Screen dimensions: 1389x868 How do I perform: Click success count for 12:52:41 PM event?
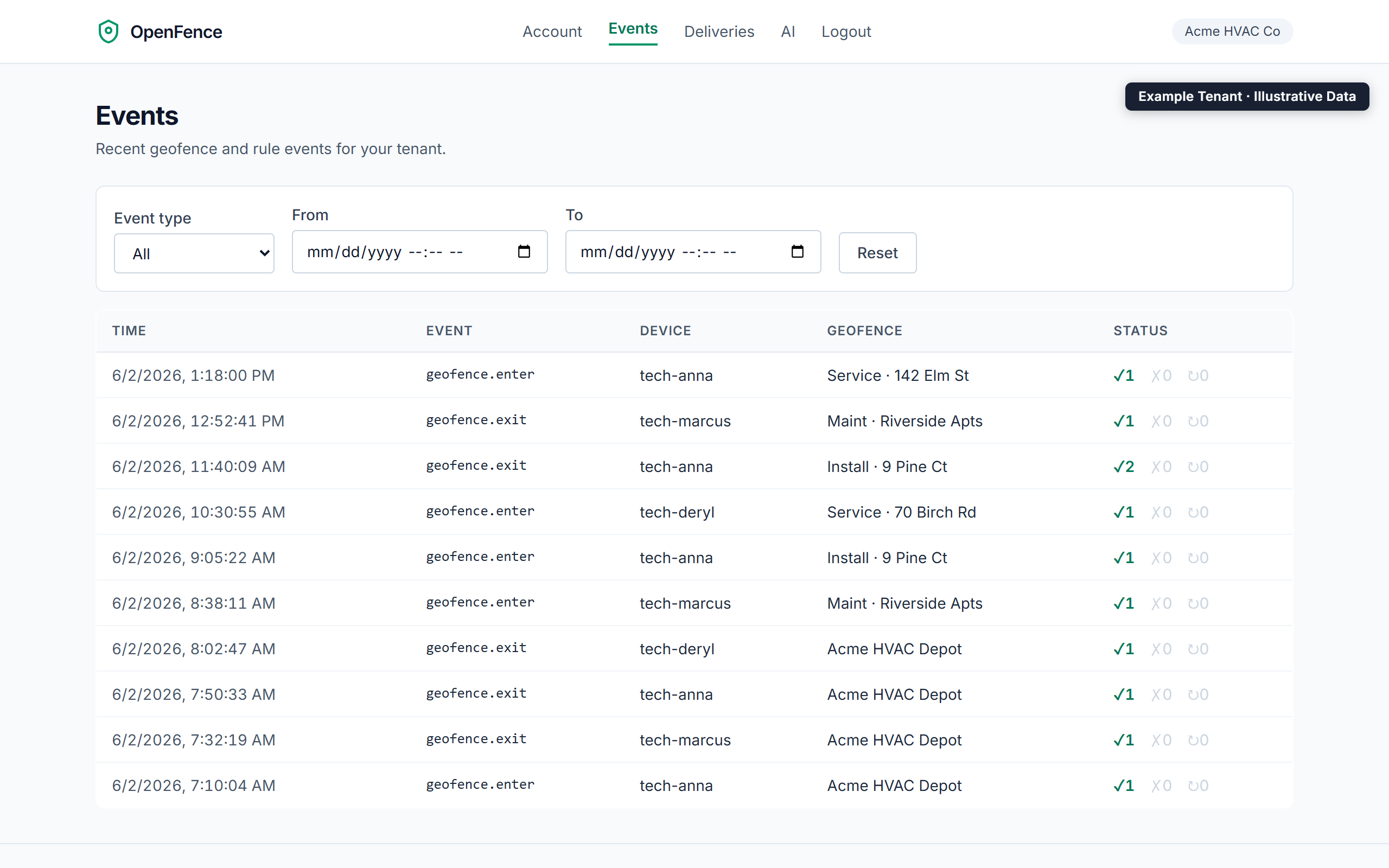point(1123,421)
